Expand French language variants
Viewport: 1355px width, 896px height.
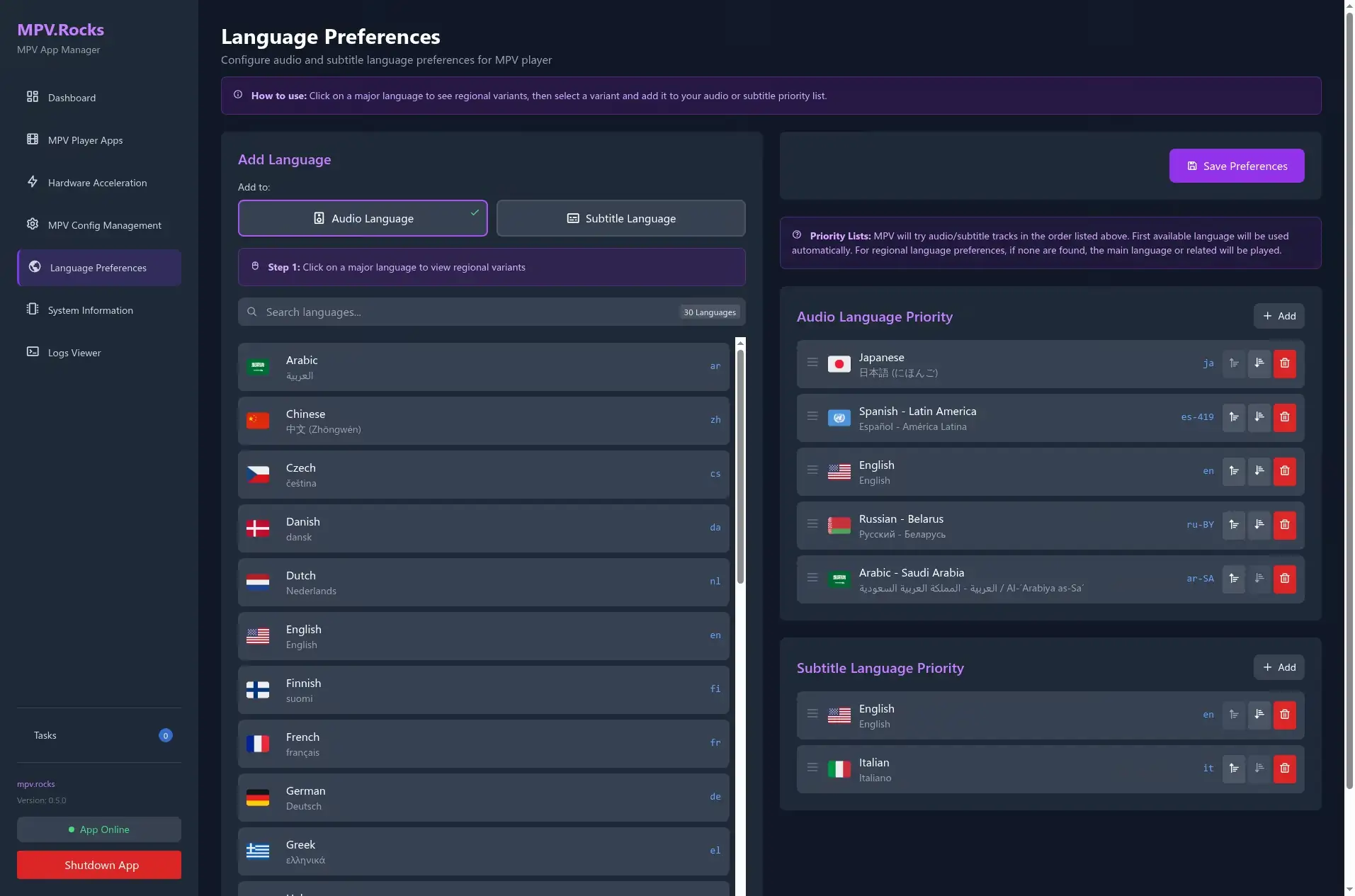483,744
